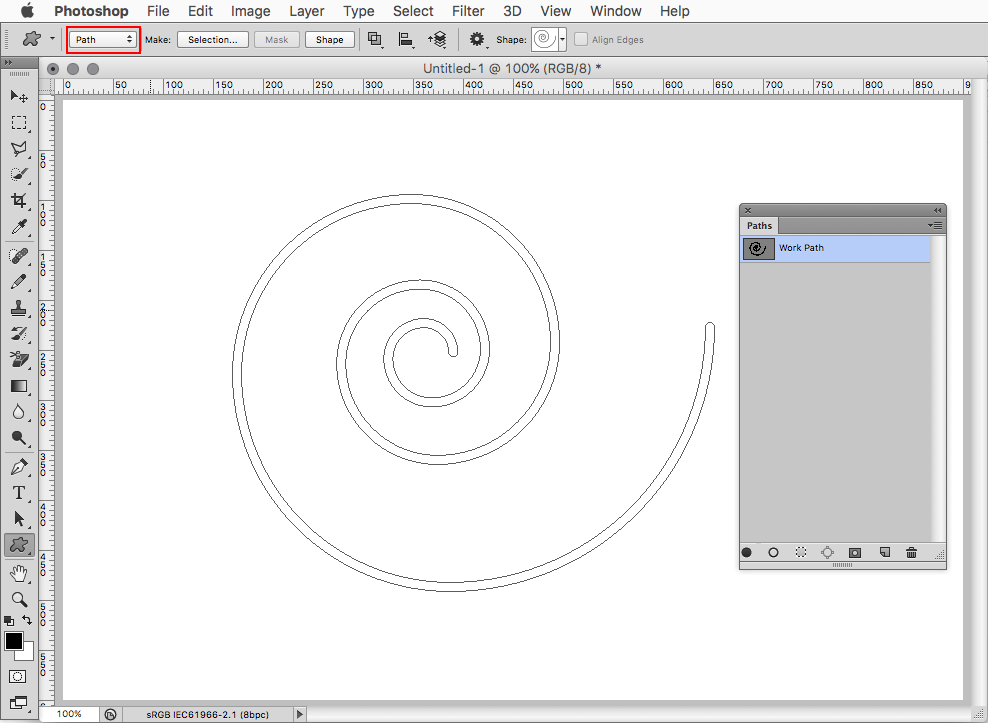
Task: Choose the Eyedropper tool
Action: (x=19, y=227)
